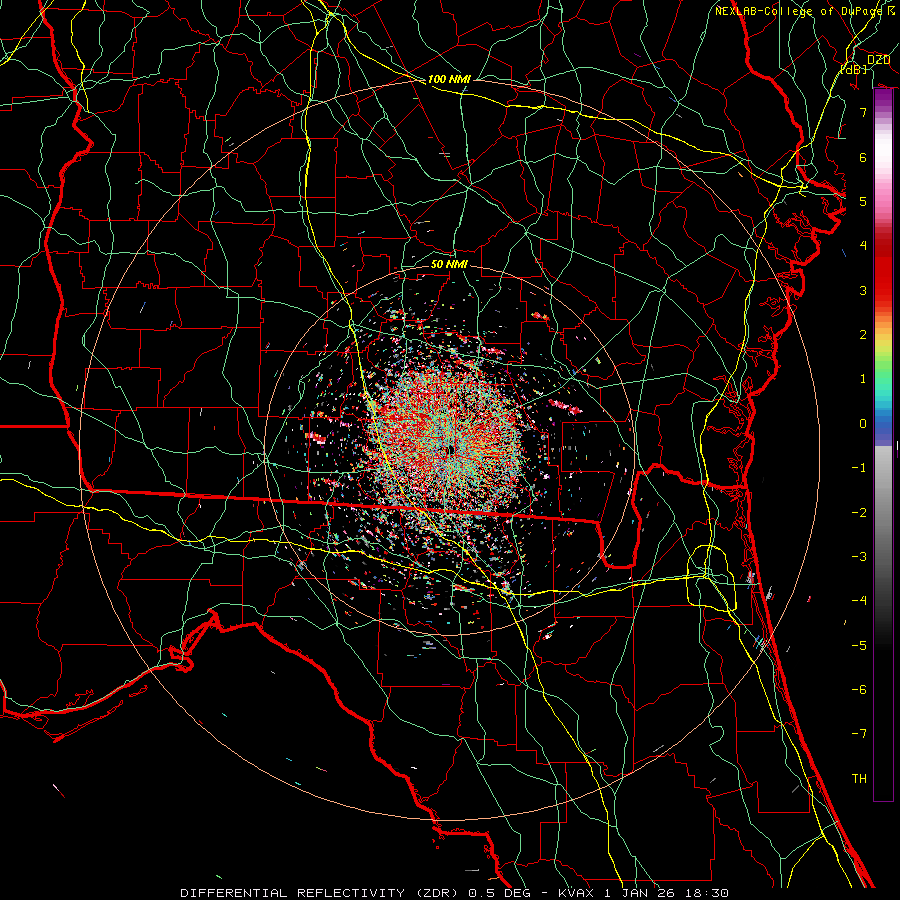Click the ZDR color scale bar
900x900 pixels.
883,445
